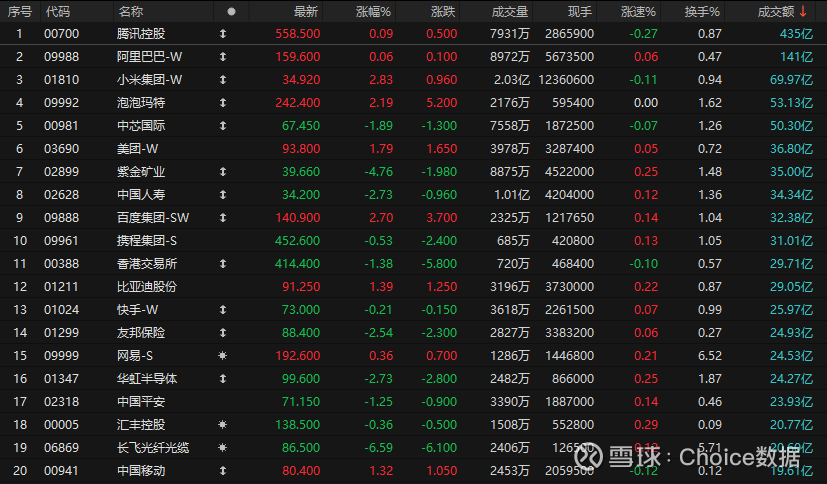Image resolution: width=827 pixels, height=484 pixels.
Task: Click stock code 03690
Action: coord(62,149)
